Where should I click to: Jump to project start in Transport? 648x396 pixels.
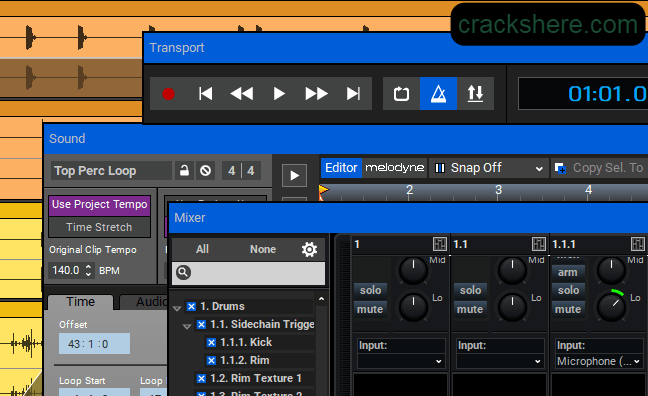point(205,94)
